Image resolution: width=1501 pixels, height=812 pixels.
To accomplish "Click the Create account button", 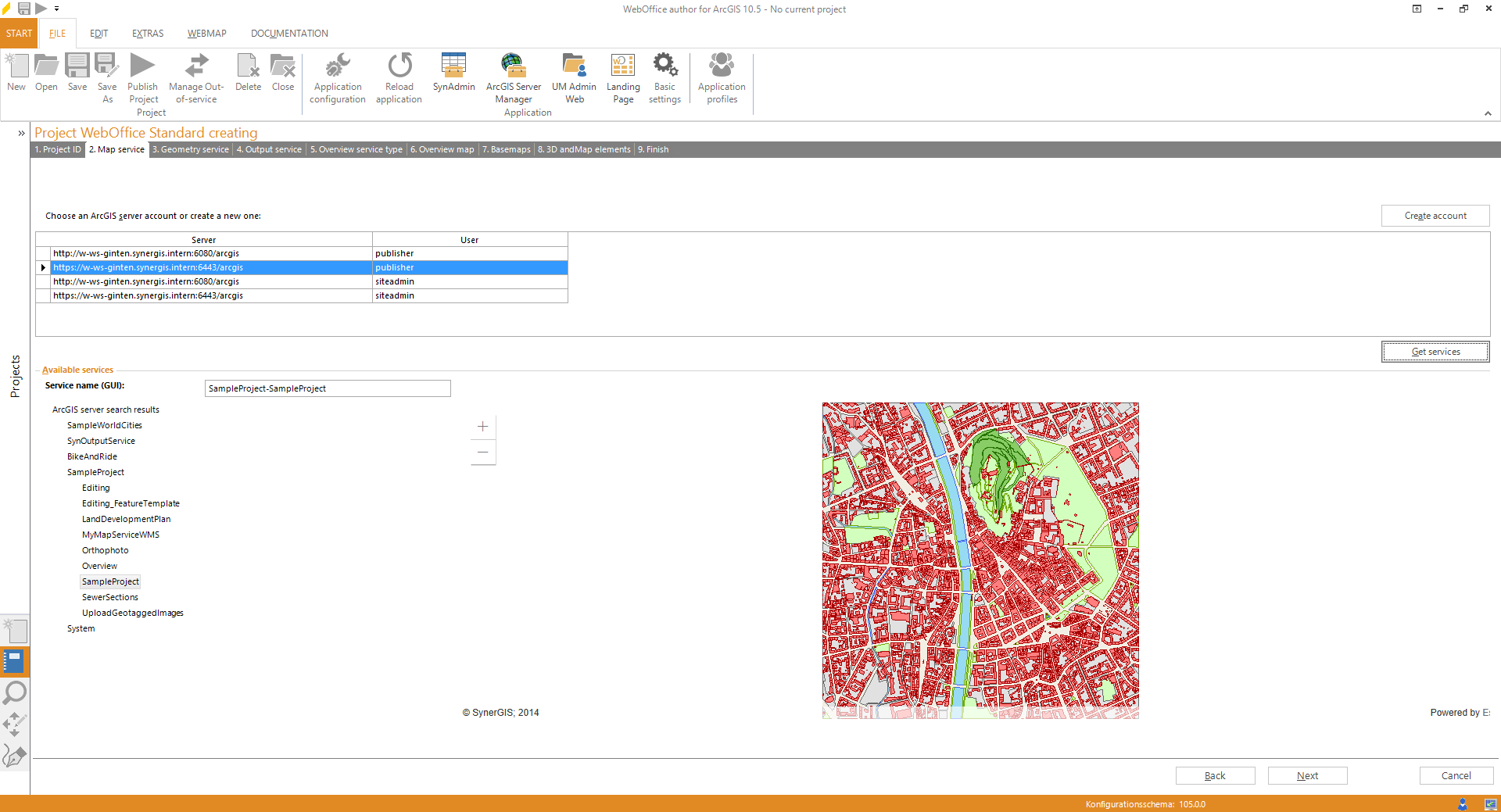I will click(x=1435, y=215).
